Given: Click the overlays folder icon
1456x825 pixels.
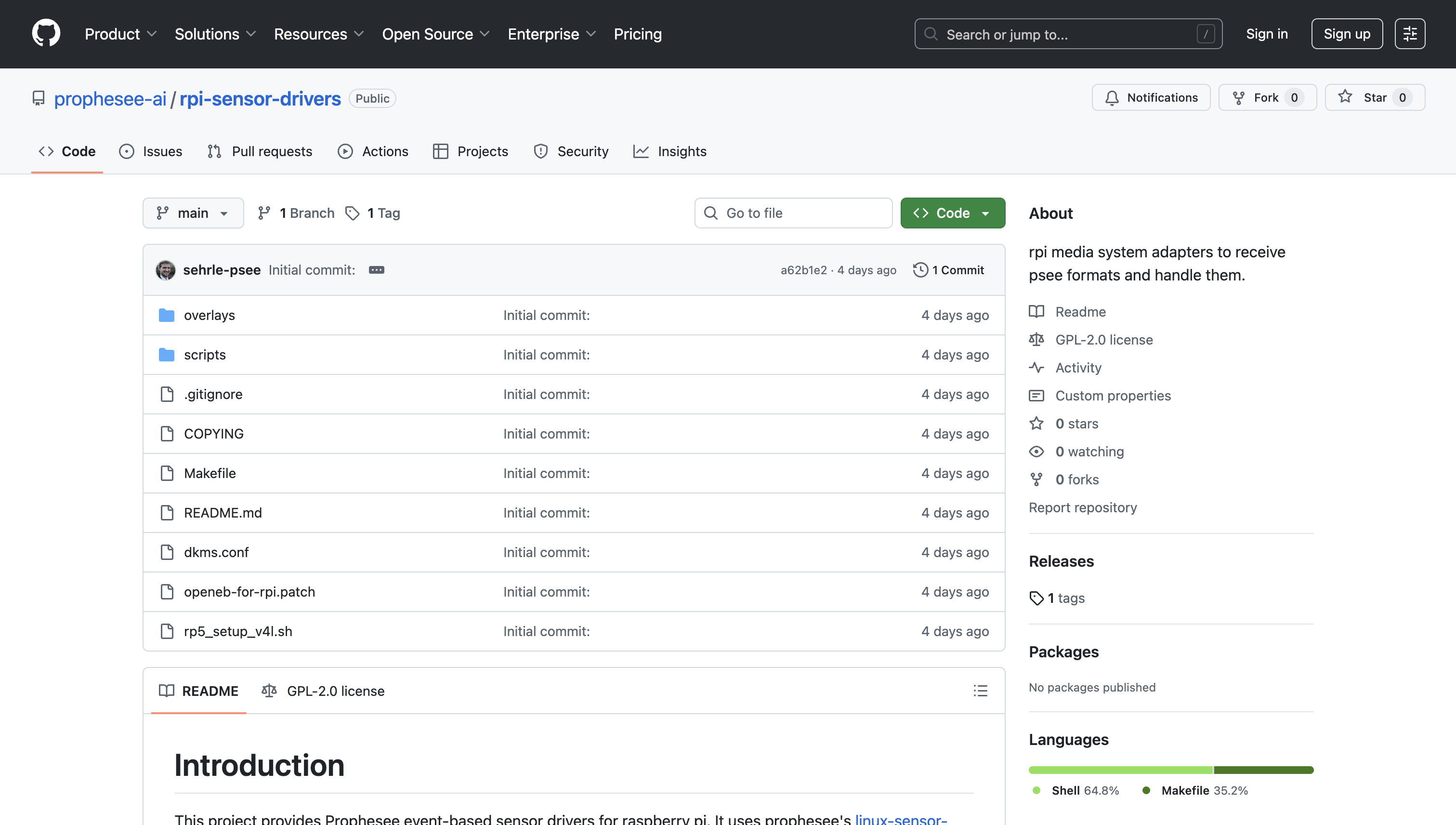Looking at the screenshot, I should click(167, 315).
